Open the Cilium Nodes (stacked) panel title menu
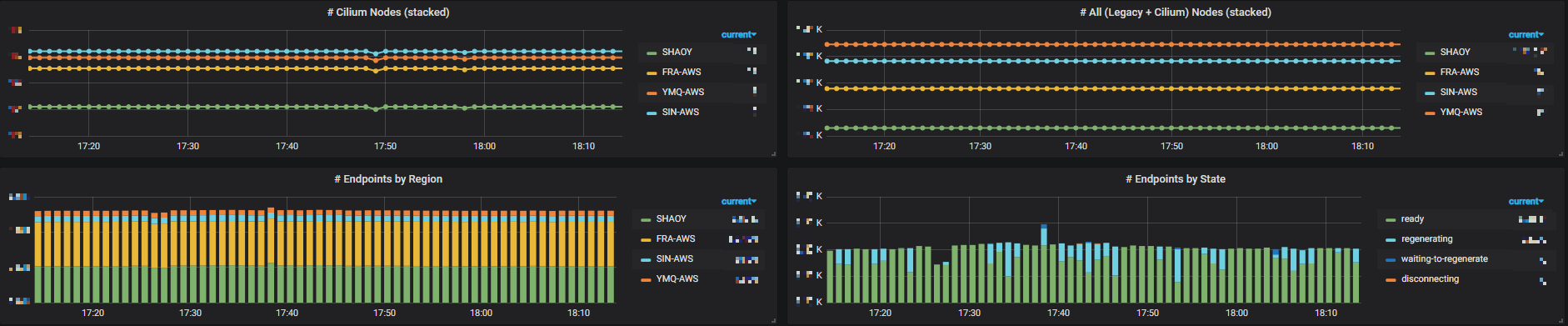1568x326 pixels. [x=388, y=13]
